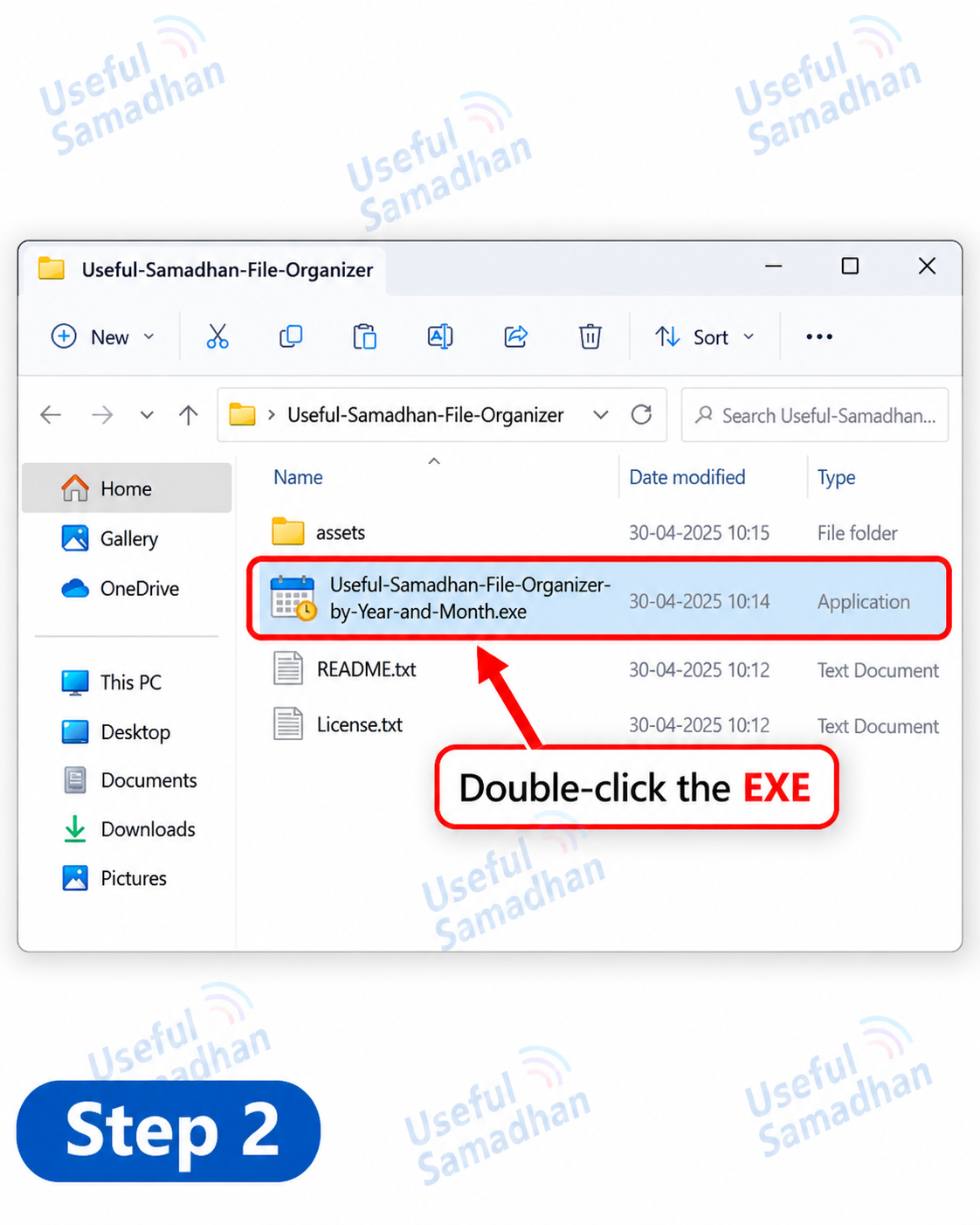This screenshot has width=980, height=1225.
Task: Open the Sort dropdown menu
Action: [704, 336]
